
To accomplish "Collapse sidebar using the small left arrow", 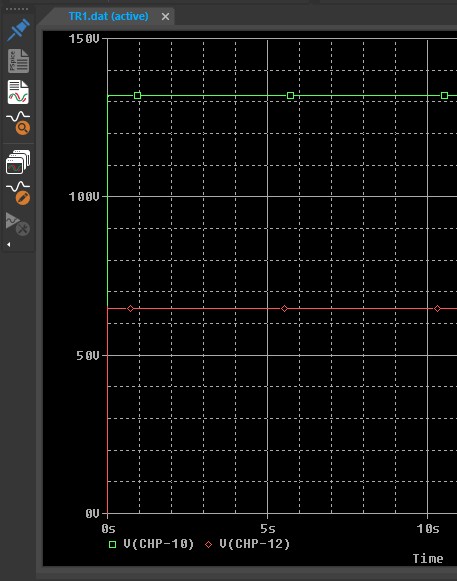I will pyautogui.click(x=9, y=245).
